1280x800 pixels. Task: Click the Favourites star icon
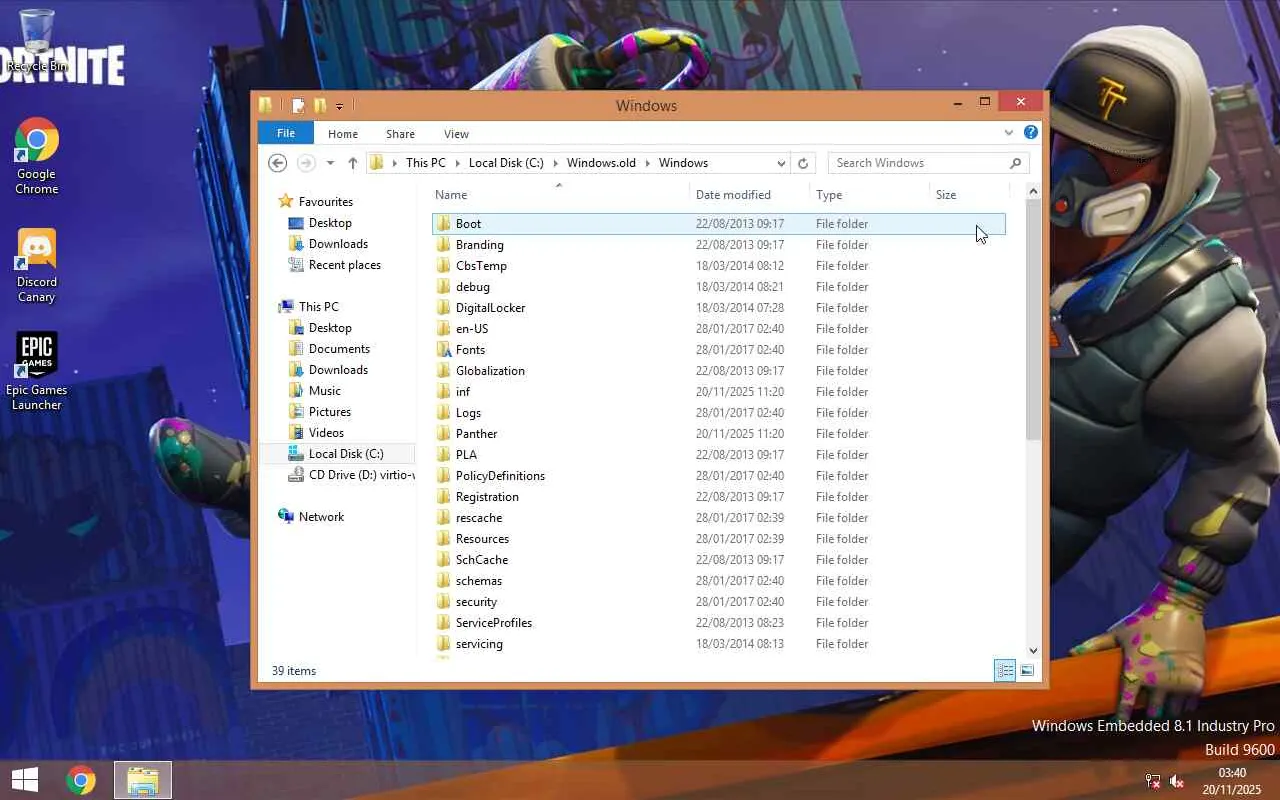287,201
